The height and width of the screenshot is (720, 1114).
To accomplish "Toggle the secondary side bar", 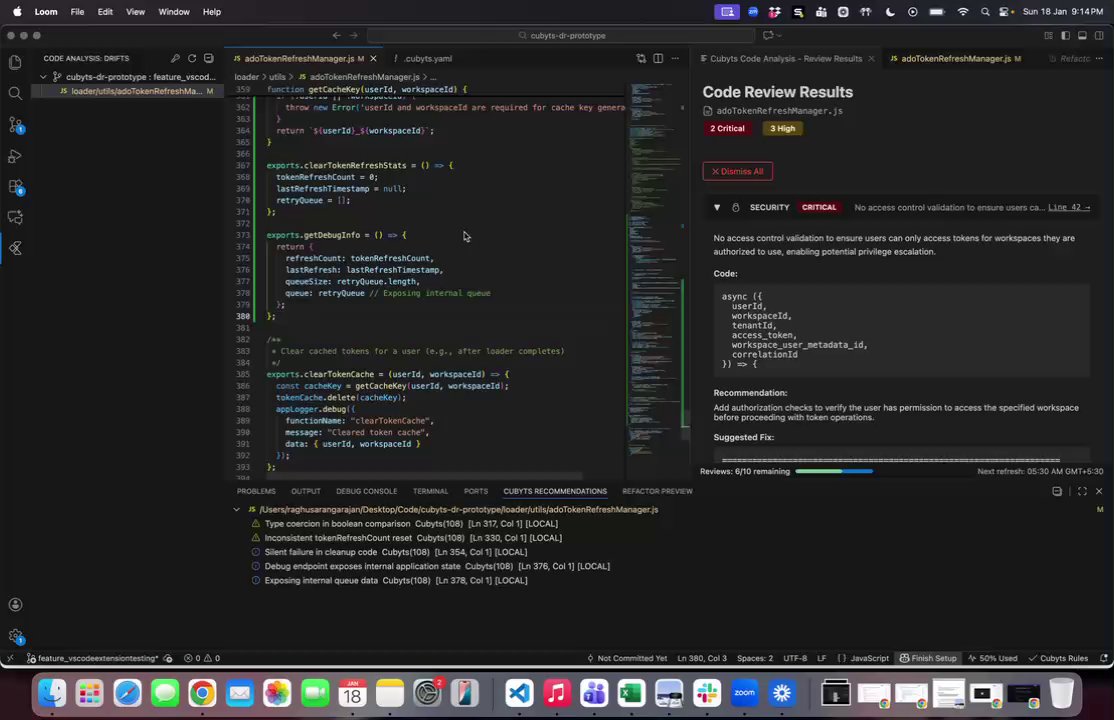I will coord(1099,35).
